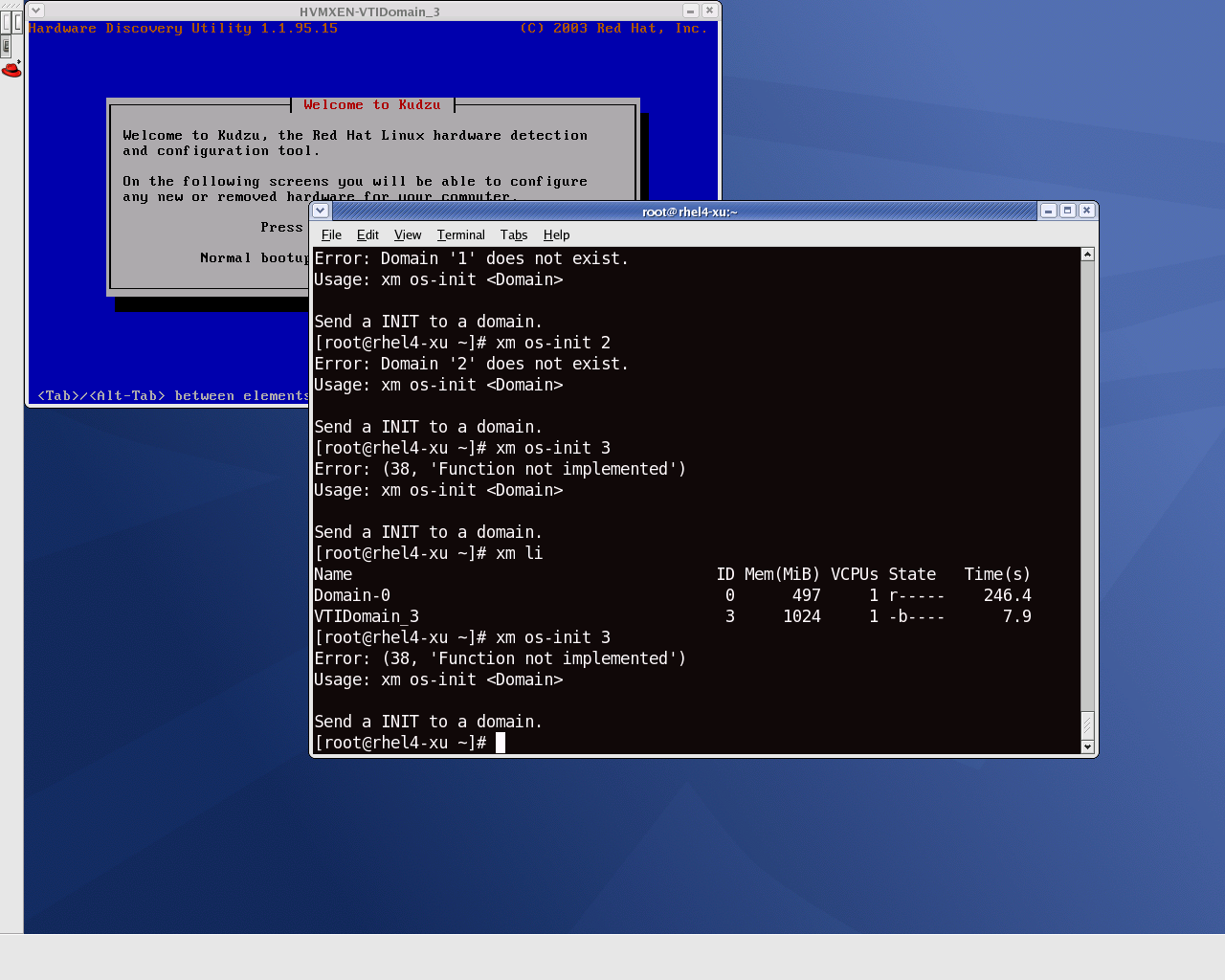Open the Tabs menu in terminal
The height and width of the screenshot is (980, 1225).
click(514, 234)
